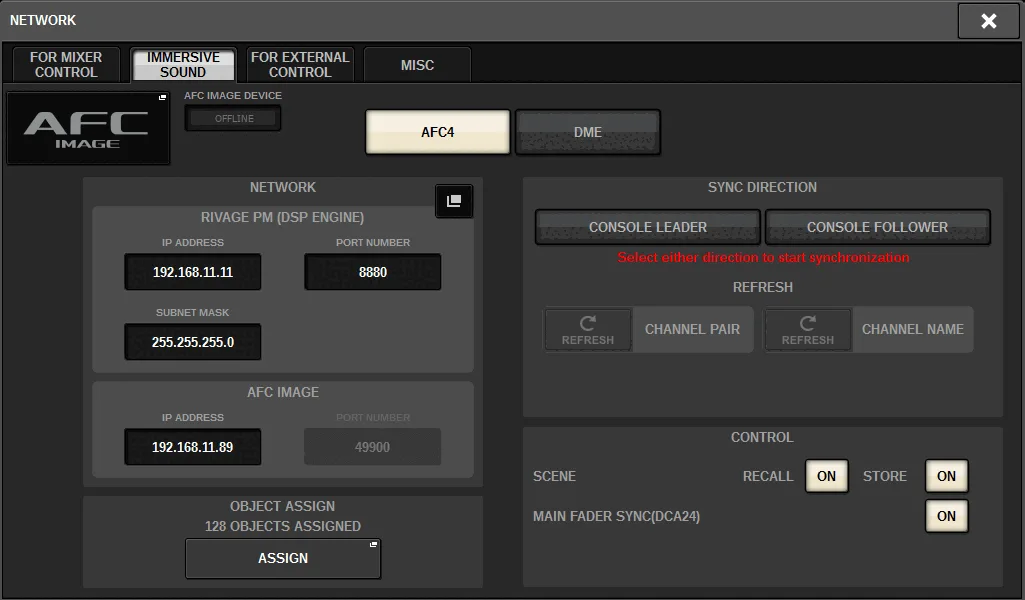Select the IMMERSIVE SOUND tab
The image size is (1025, 600).
pyautogui.click(x=183, y=65)
